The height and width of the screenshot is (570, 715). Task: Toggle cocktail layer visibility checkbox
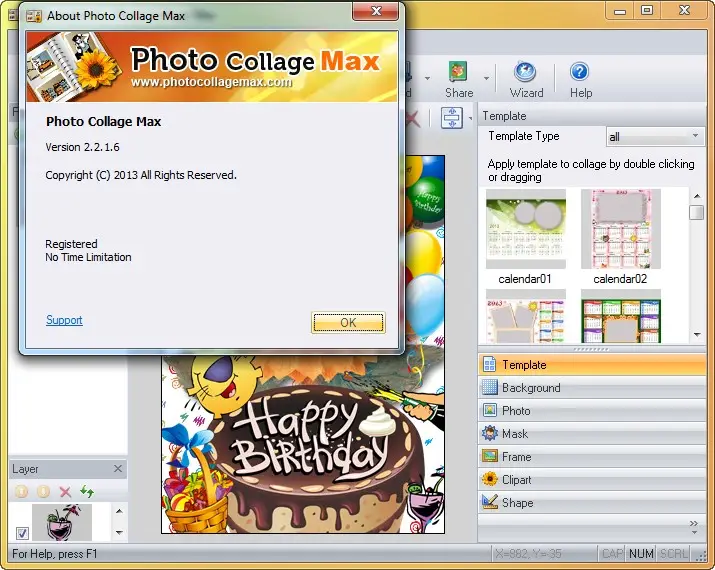click(x=22, y=532)
